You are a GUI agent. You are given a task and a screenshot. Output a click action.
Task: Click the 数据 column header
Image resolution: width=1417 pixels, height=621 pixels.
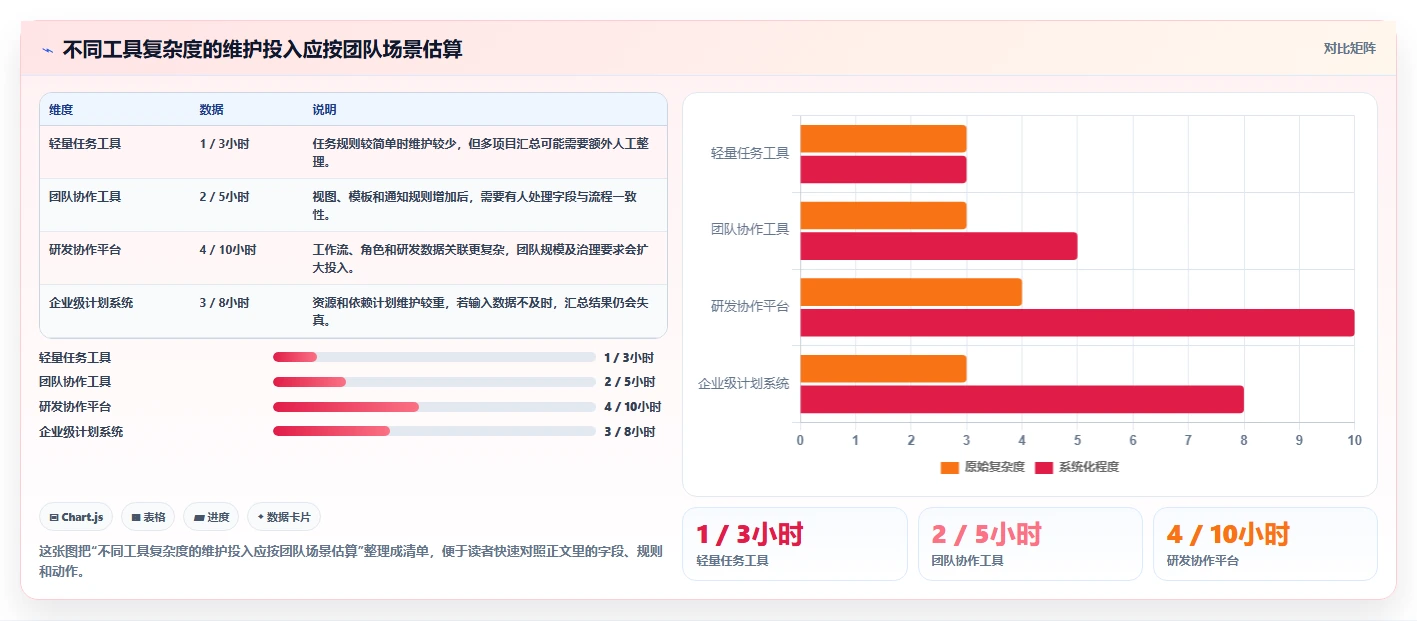(x=212, y=109)
